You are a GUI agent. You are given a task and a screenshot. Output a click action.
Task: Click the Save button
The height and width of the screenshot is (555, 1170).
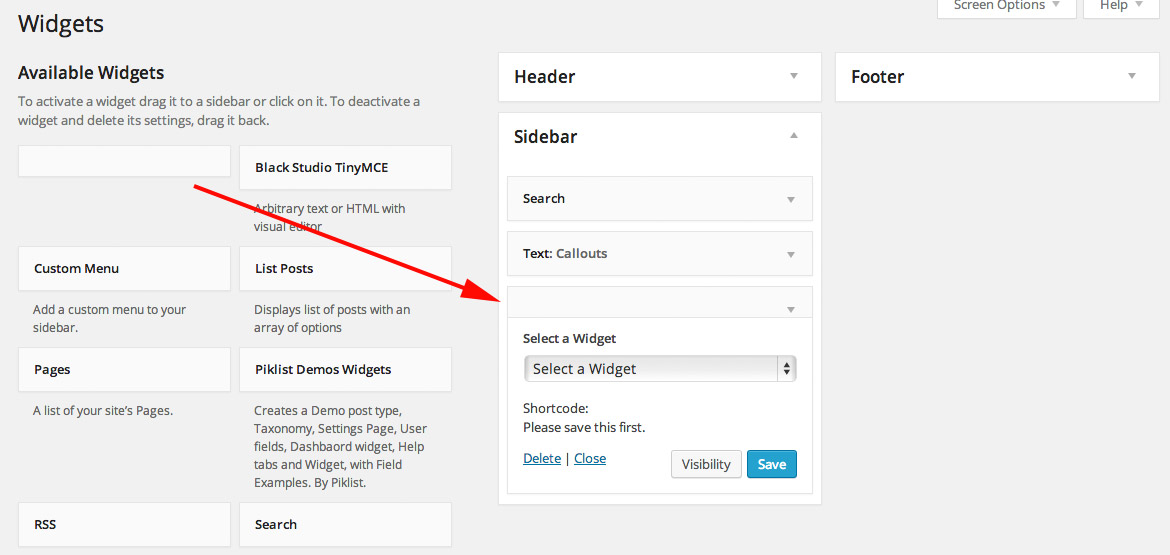772,464
